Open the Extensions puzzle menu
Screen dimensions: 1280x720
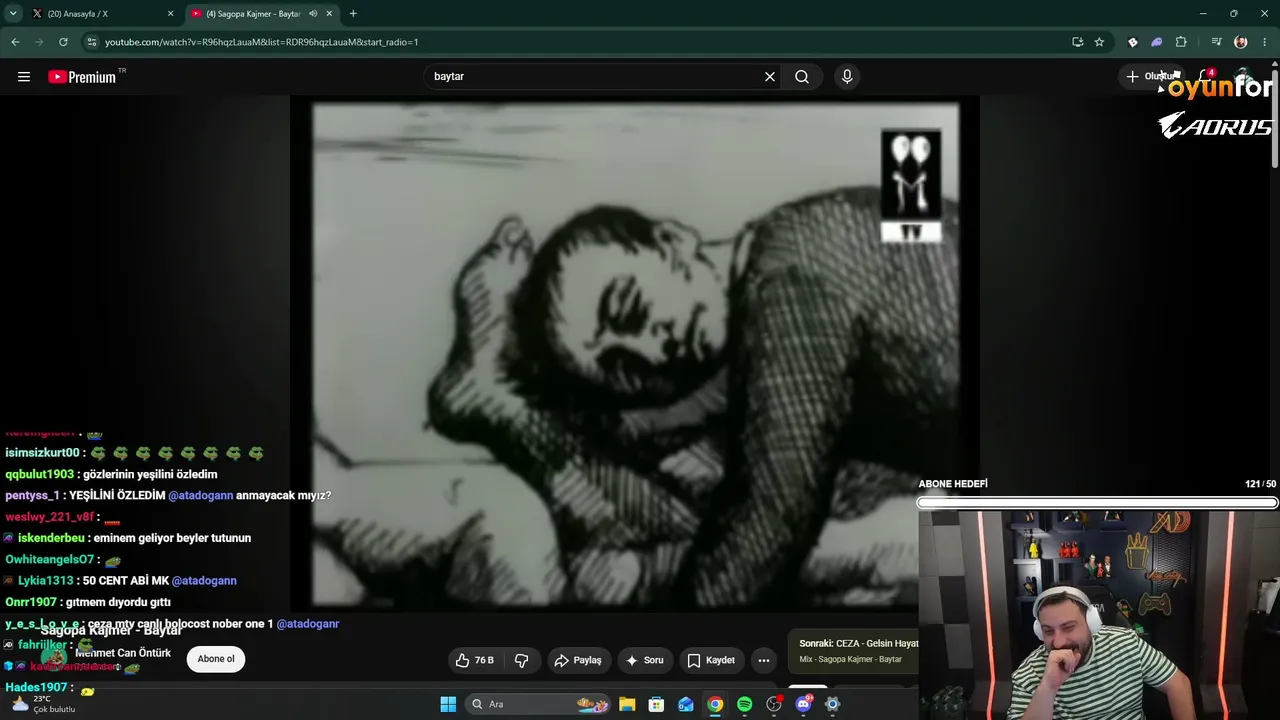(1181, 42)
